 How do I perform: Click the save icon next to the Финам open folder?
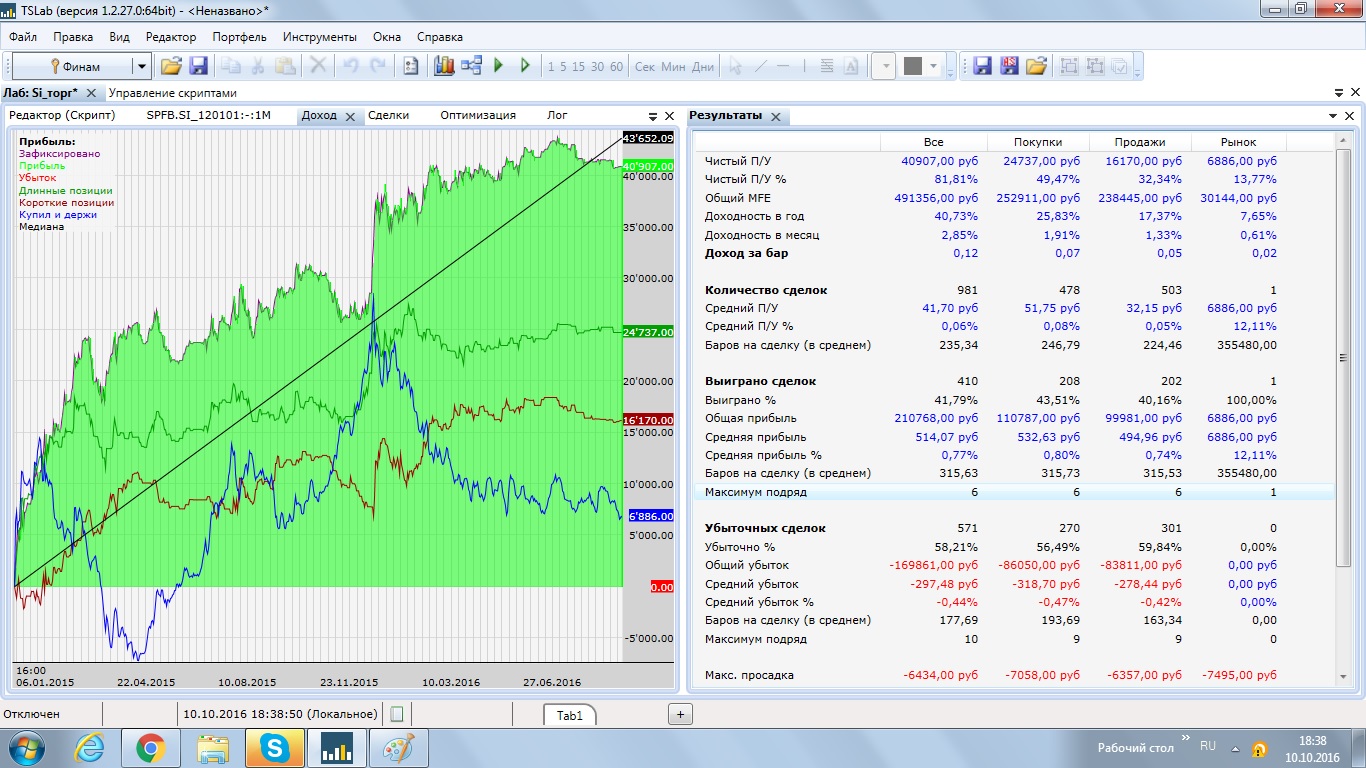[x=198, y=66]
